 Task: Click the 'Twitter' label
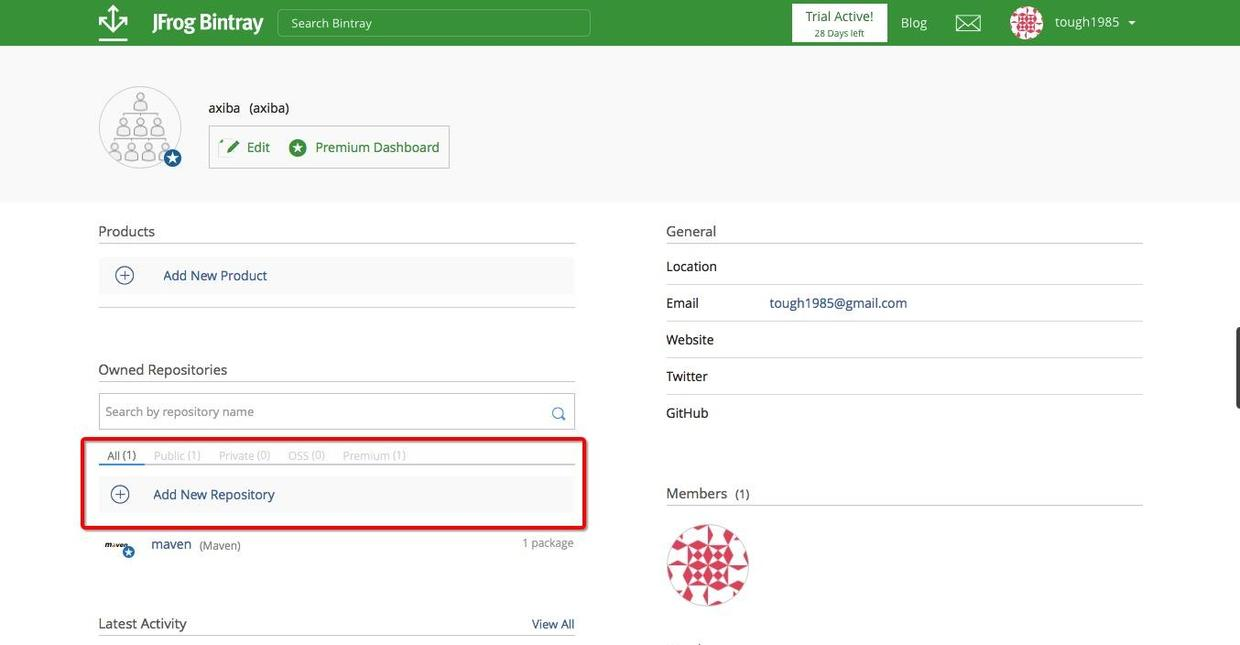click(x=687, y=376)
